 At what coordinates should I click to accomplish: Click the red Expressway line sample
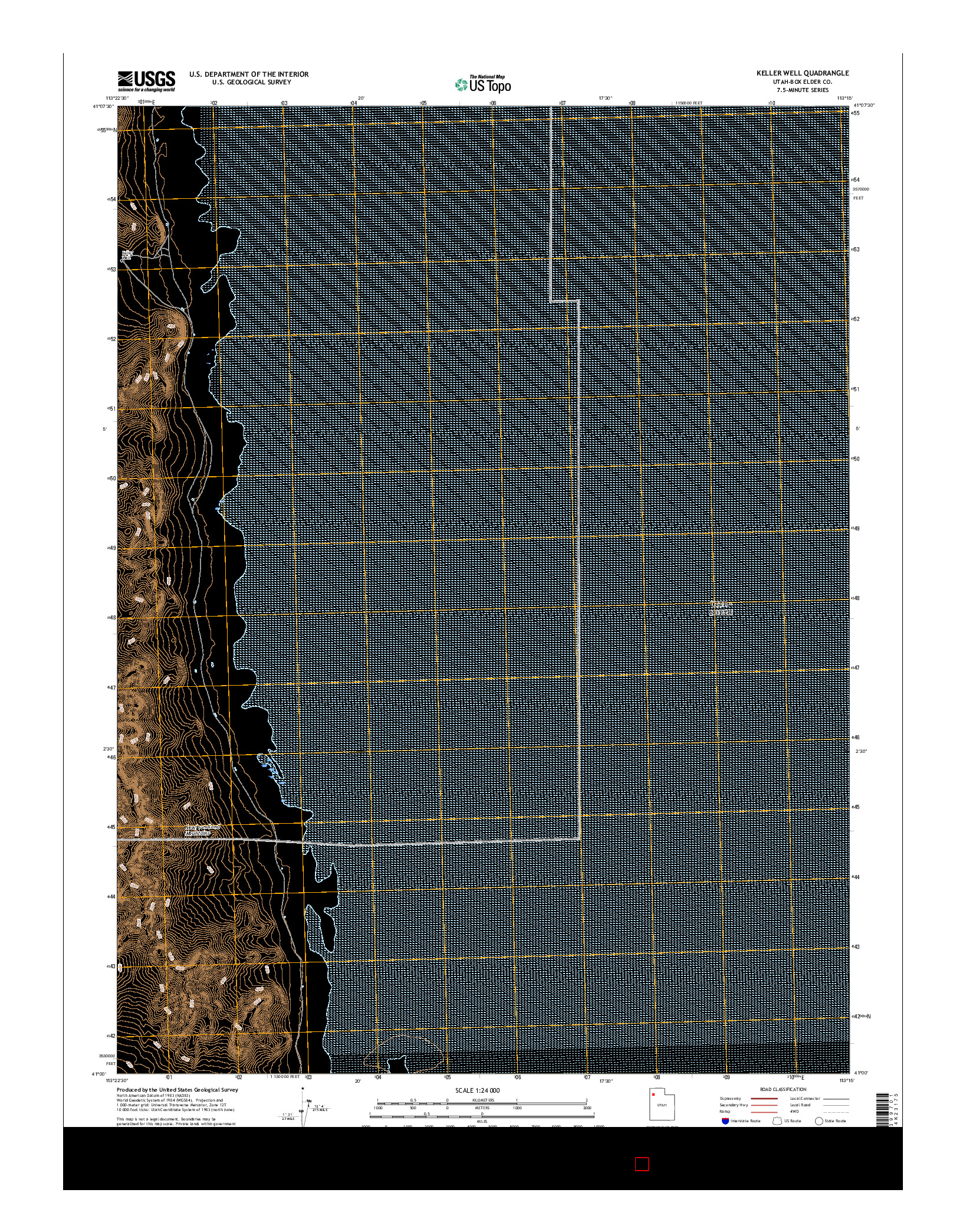764,1099
